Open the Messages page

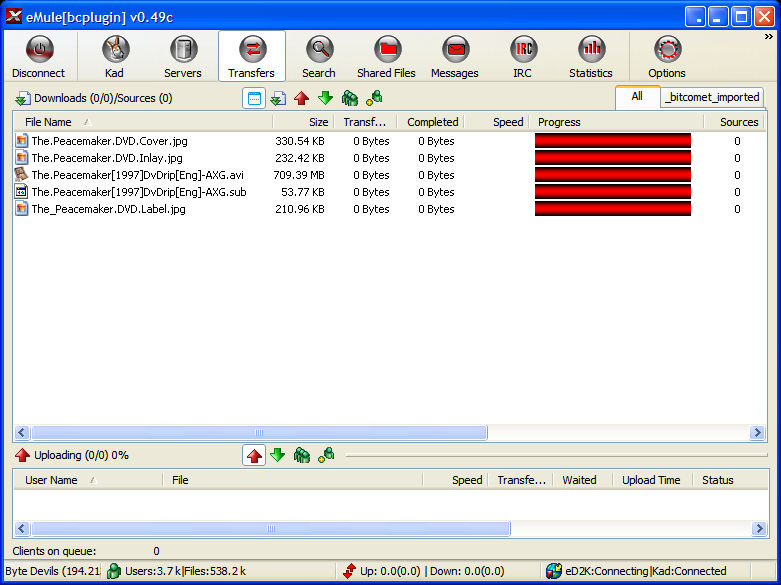(x=455, y=56)
